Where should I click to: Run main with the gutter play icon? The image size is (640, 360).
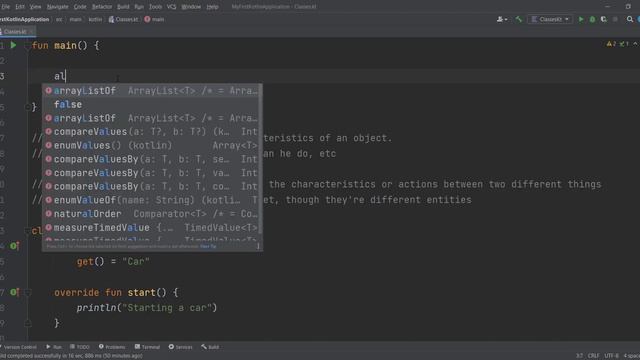click(13, 45)
